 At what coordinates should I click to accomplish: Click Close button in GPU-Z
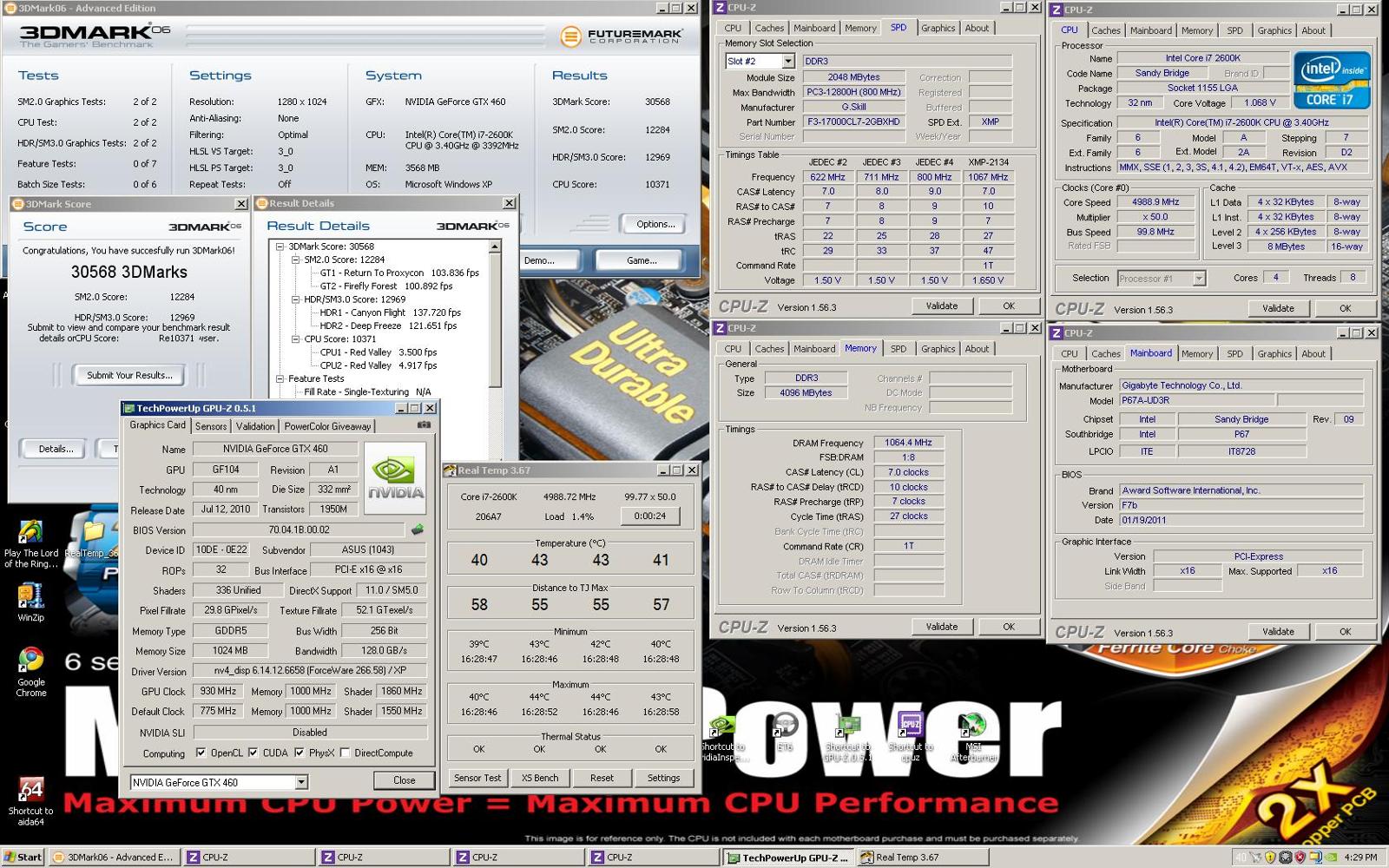405,780
